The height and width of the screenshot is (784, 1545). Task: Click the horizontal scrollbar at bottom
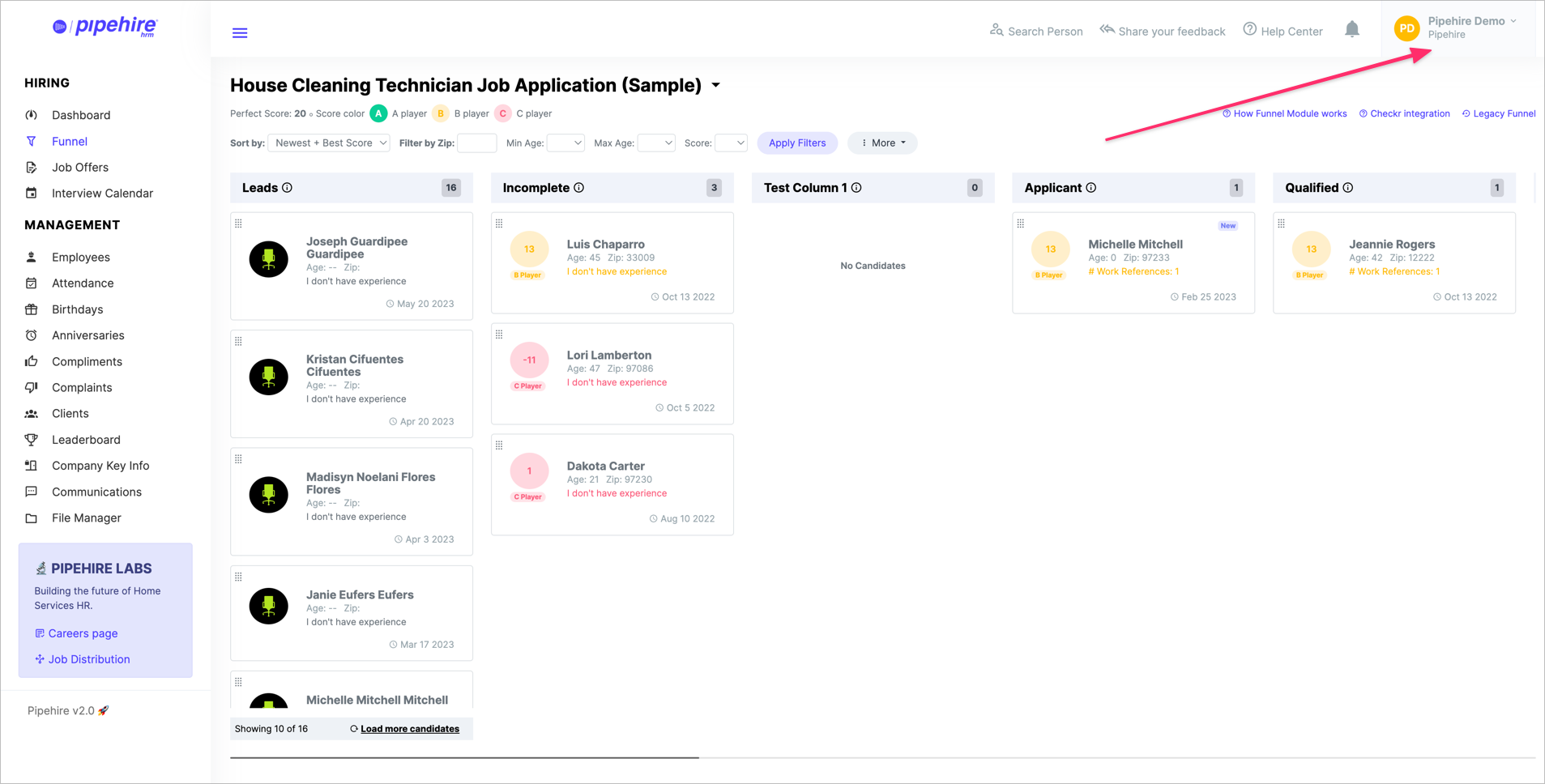(x=464, y=758)
